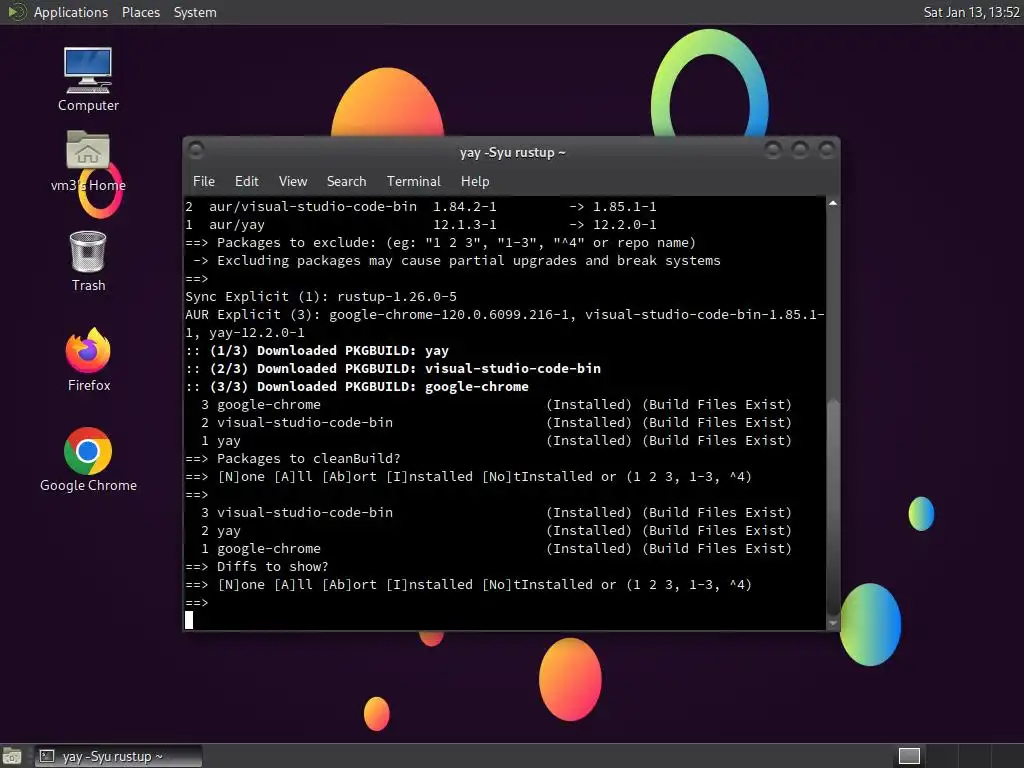Click the 'aur/yay 12.1.3-1' line
Screen dimensions: 1024x768
421,225
